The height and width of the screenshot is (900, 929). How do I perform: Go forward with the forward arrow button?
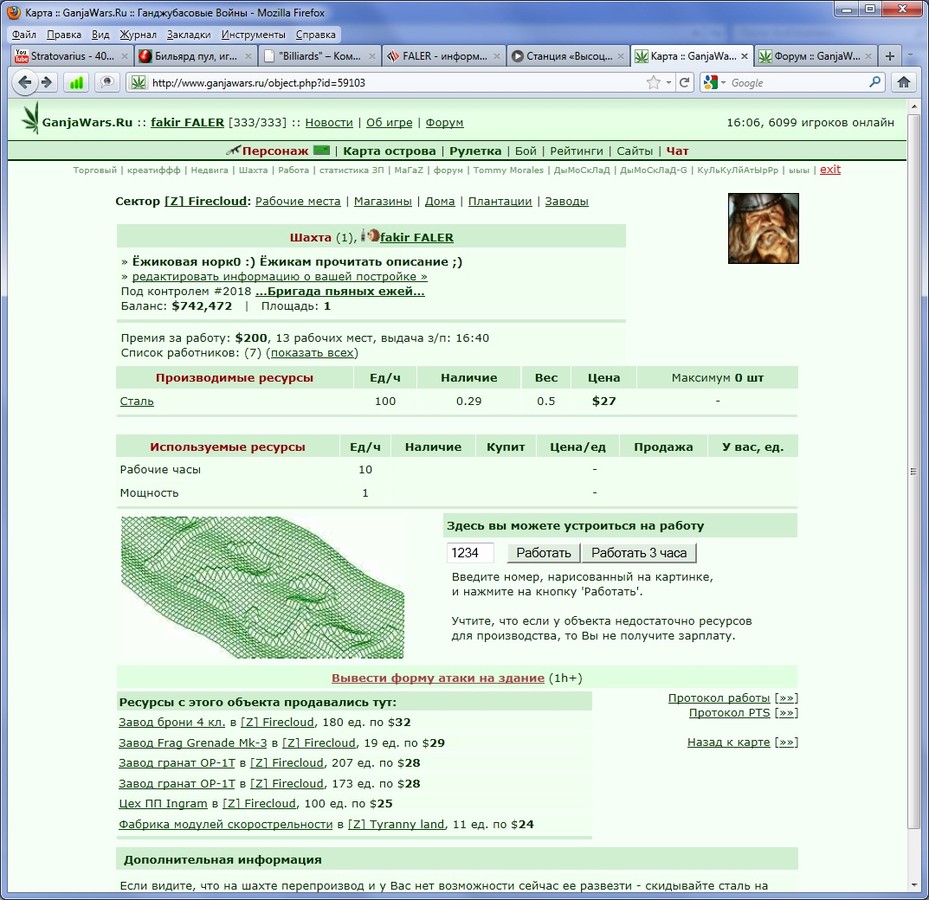tap(46, 82)
